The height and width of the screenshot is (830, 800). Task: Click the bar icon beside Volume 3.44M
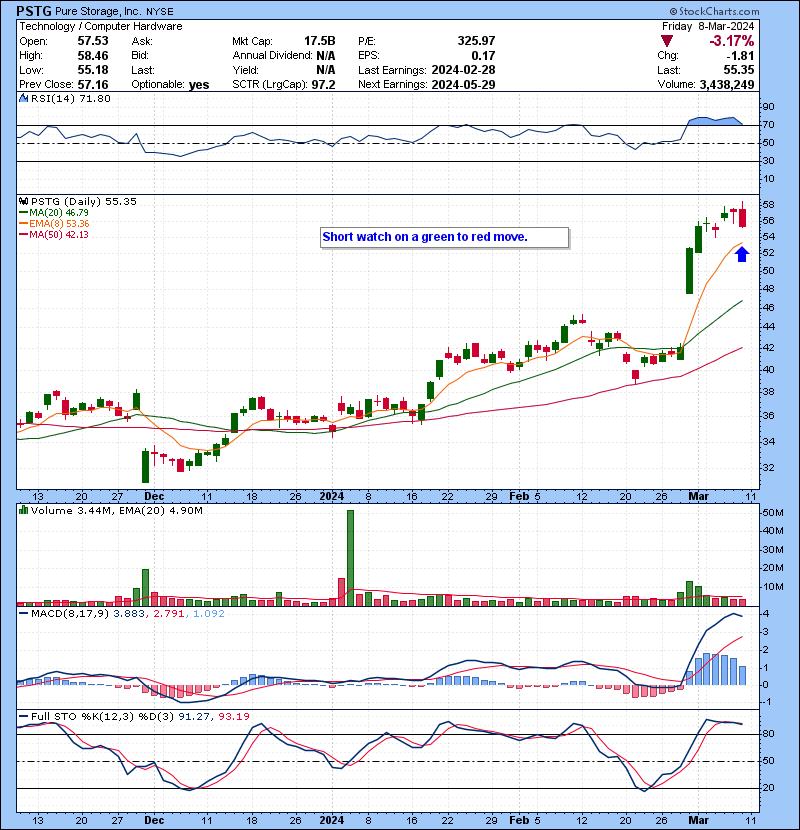tap(23, 511)
